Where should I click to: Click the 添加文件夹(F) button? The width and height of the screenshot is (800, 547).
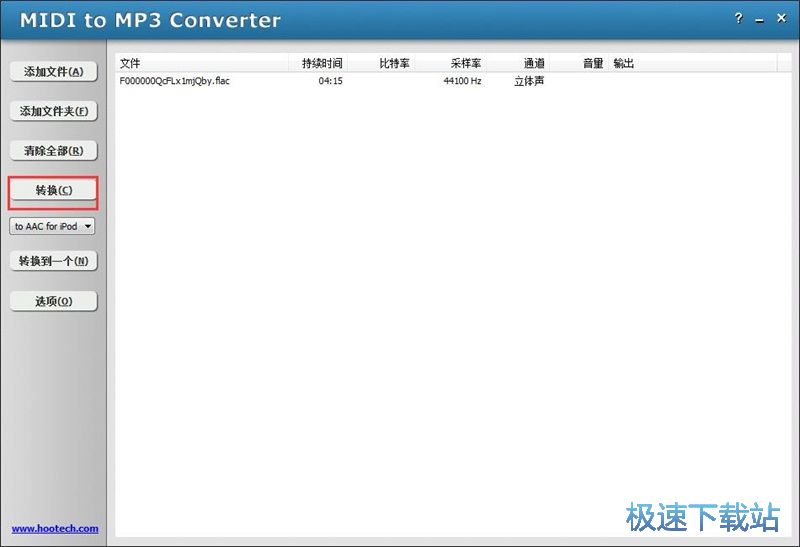pos(54,111)
